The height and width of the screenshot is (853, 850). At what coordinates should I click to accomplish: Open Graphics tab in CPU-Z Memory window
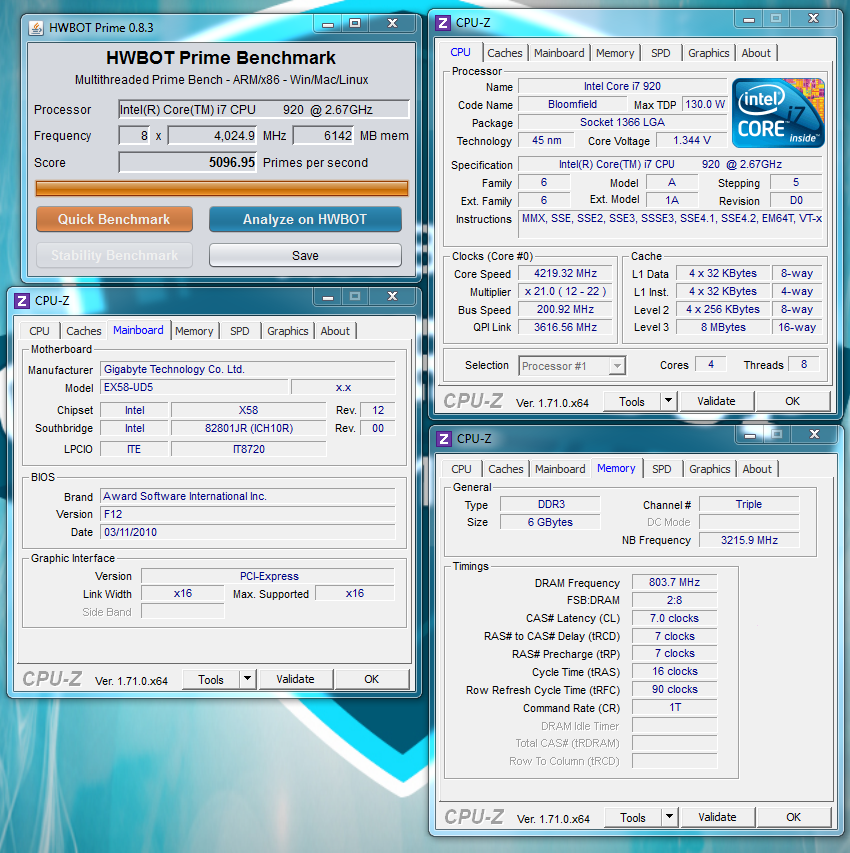(710, 469)
